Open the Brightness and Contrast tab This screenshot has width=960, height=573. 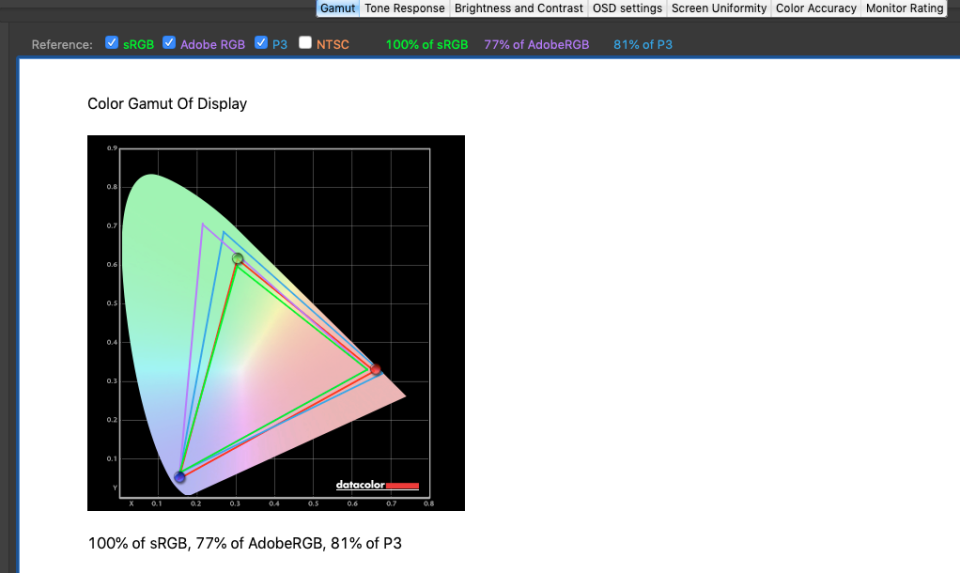click(519, 8)
